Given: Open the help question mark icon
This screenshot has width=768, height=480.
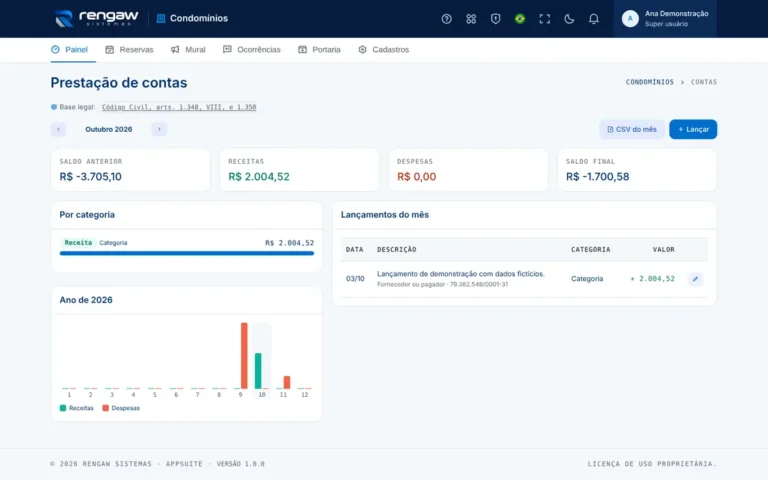Looking at the screenshot, I should click(446, 19).
